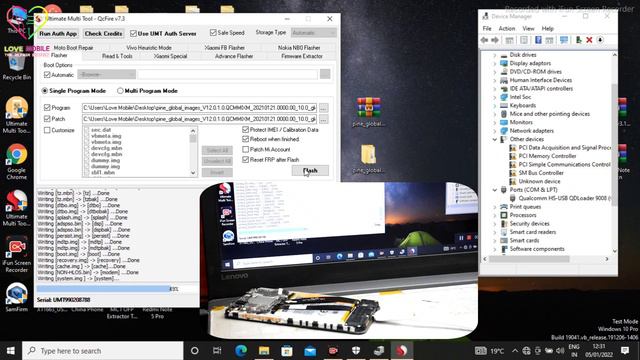Viewport: 640px width, 360px height.
Task: Click Ultimate Multi Tool taskbar icon
Action: point(402,351)
